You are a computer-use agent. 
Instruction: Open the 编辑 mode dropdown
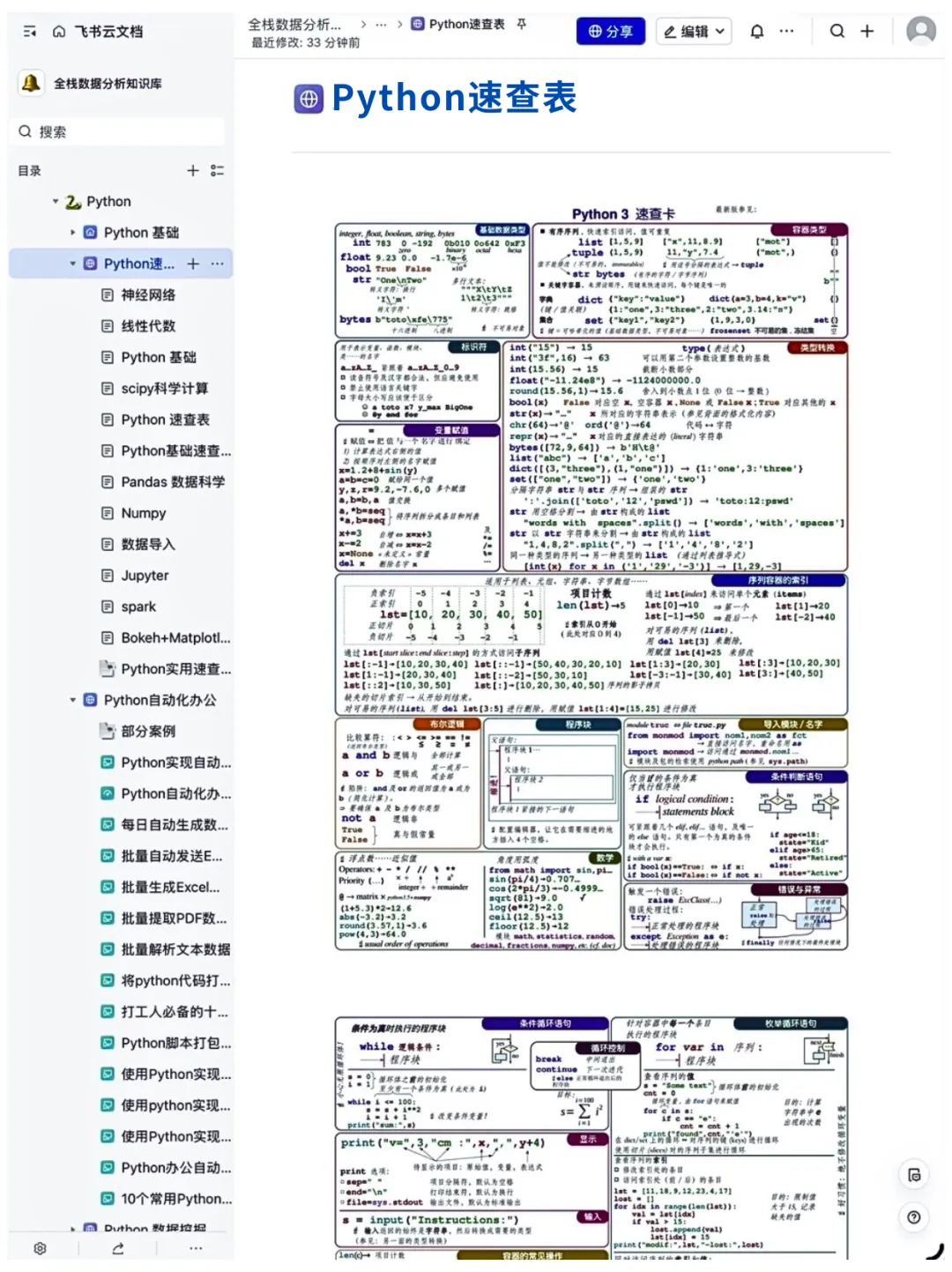point(695,32)
